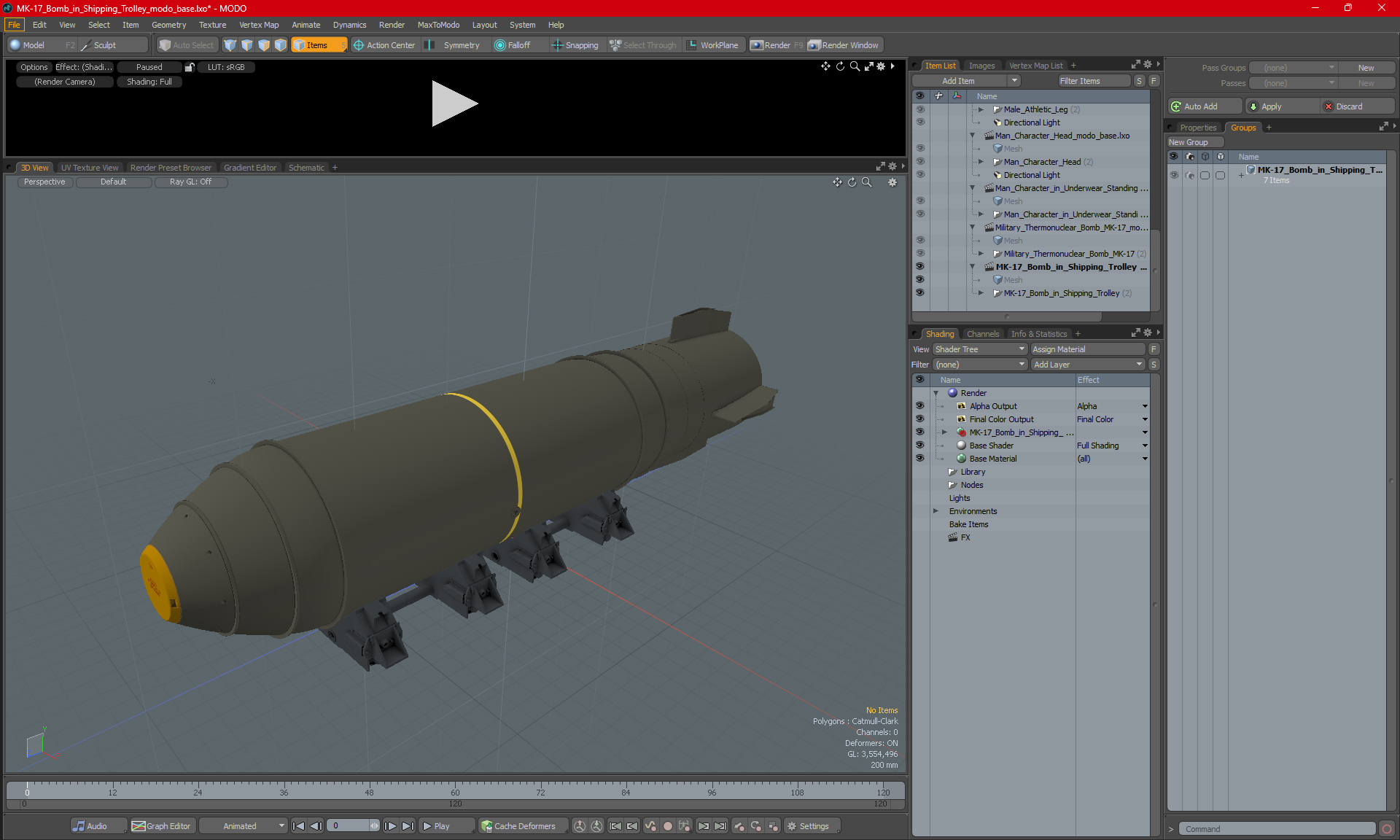The image size is (1400, 840).
Task: Hide the Base Shader layer
Action: (x=919, y=446)
